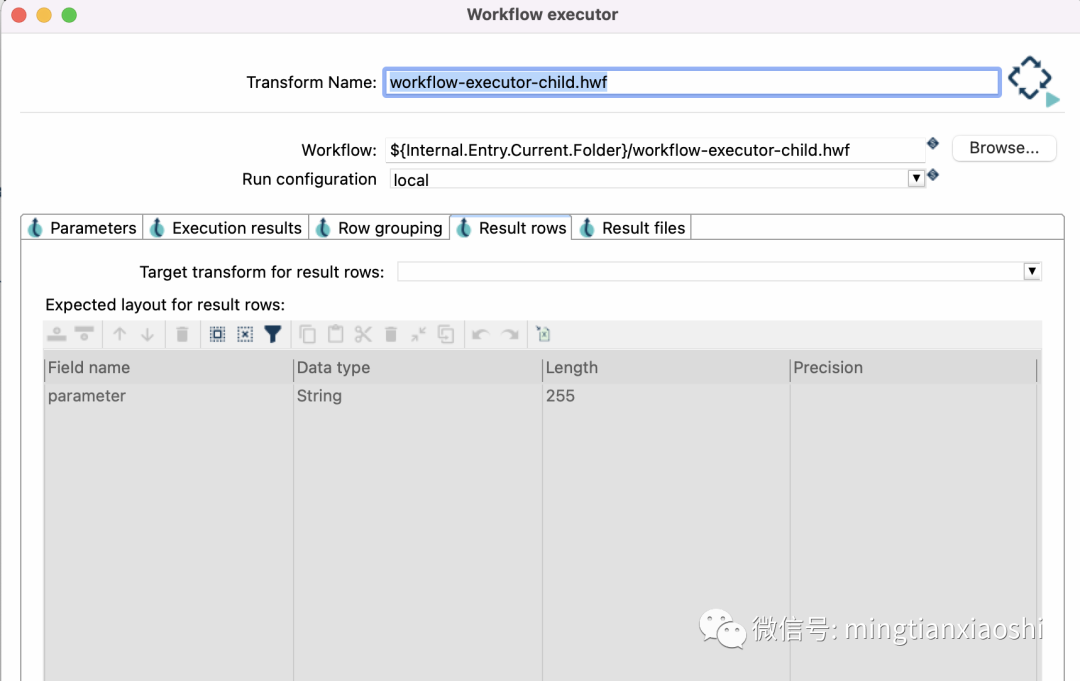The height and width of the screenshot is (681, 1080).
Task: Switch to the Result files tab
Action: (632, 228)
